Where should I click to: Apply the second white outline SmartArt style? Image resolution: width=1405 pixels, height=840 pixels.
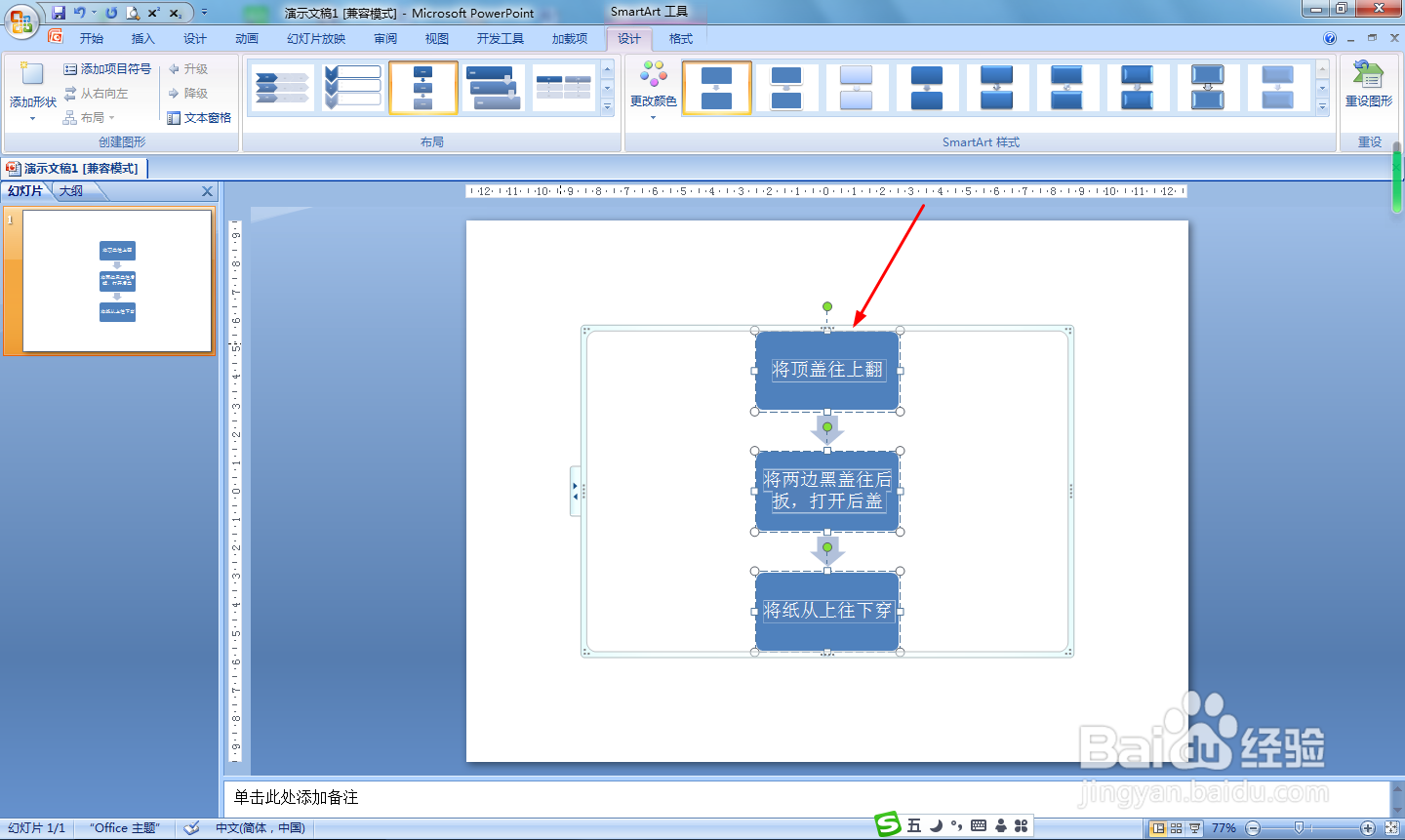pos(786,88)
